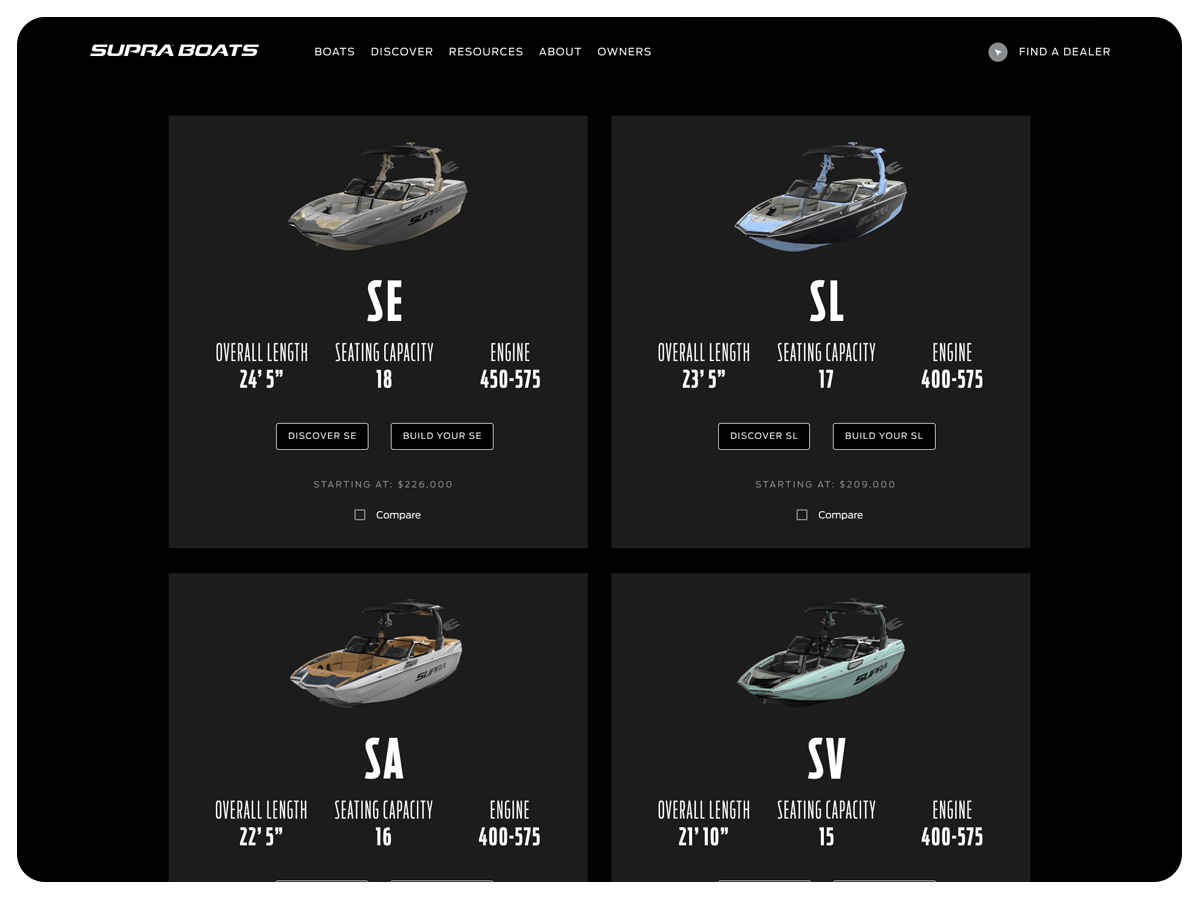Viewport: 1200px width, 900px height.
Task: Click the Discover SE button
Action: pos(322,436)
